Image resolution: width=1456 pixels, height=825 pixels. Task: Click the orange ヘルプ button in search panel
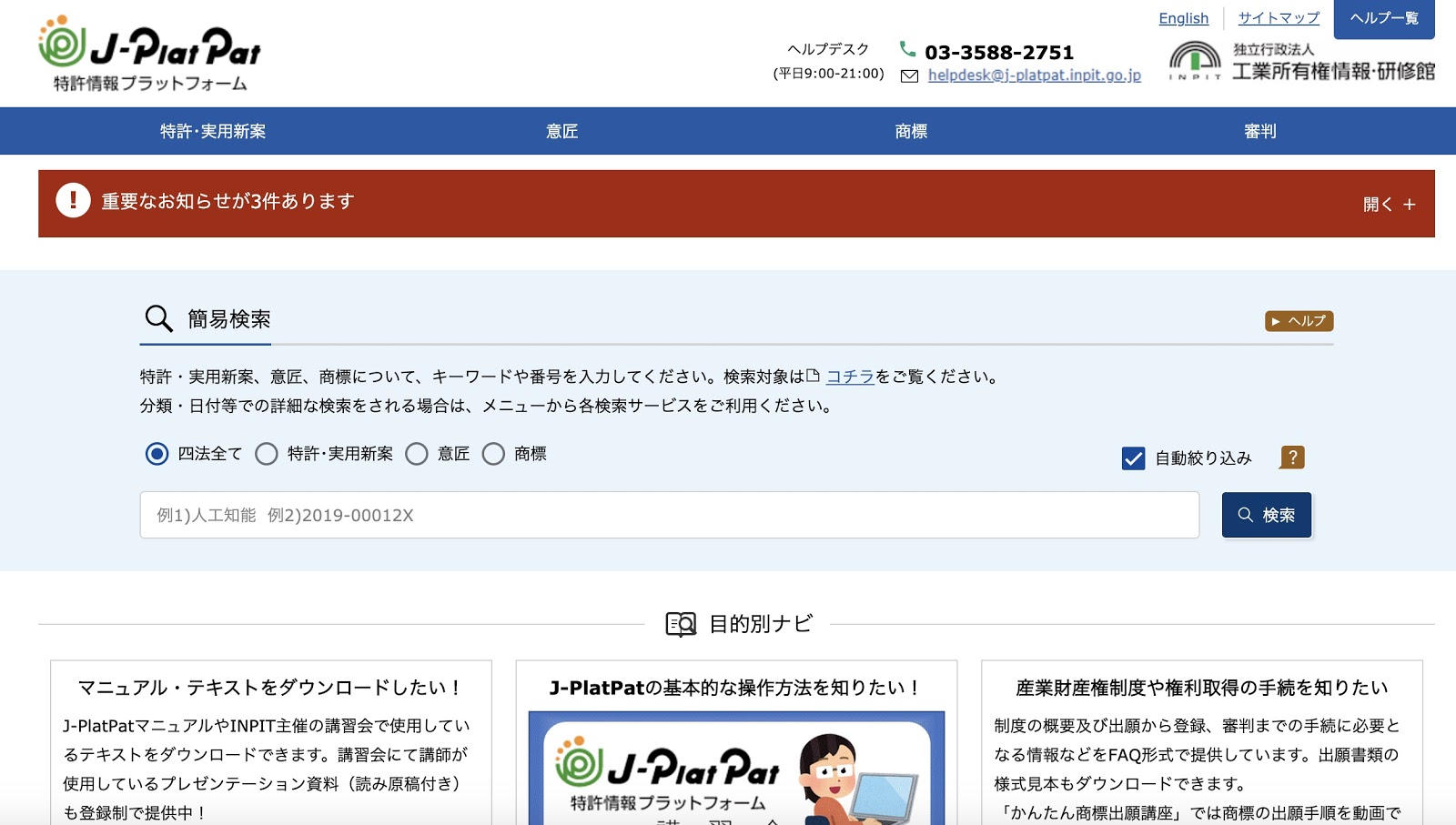[x=1299, y=321]
